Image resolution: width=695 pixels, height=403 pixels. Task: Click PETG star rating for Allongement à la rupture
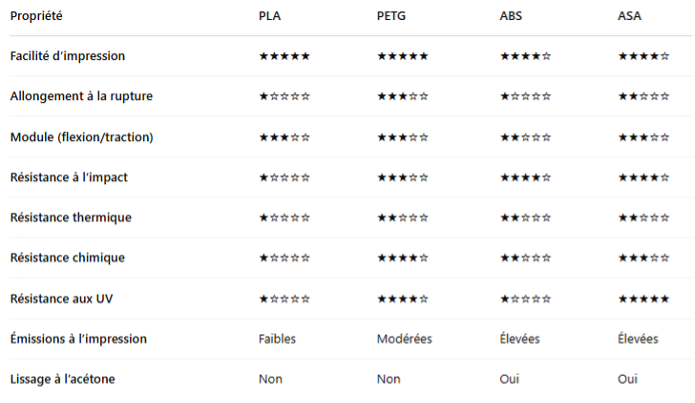403,97
